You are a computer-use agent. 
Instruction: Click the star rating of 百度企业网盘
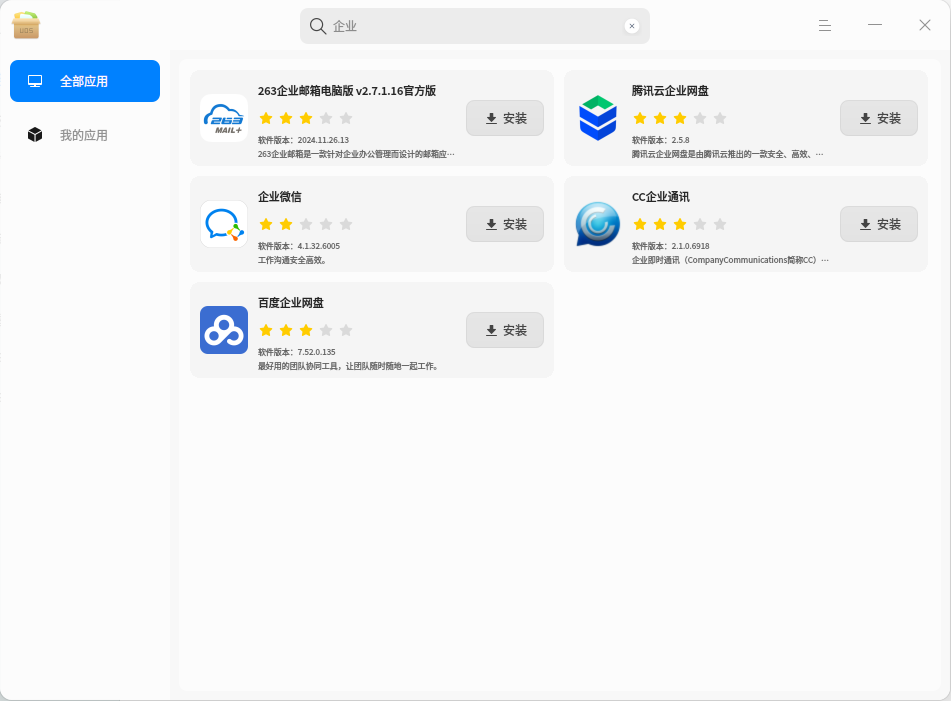(x=306, y=330)
